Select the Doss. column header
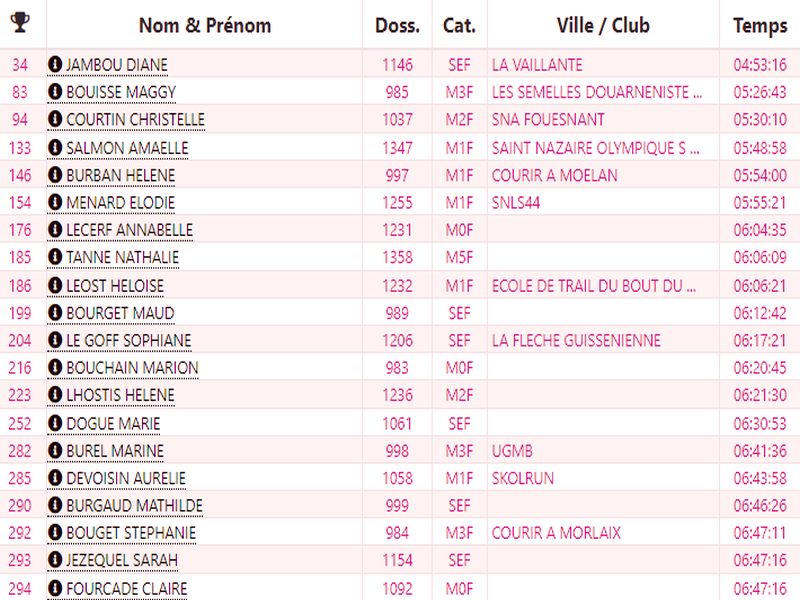 point(397,25)
